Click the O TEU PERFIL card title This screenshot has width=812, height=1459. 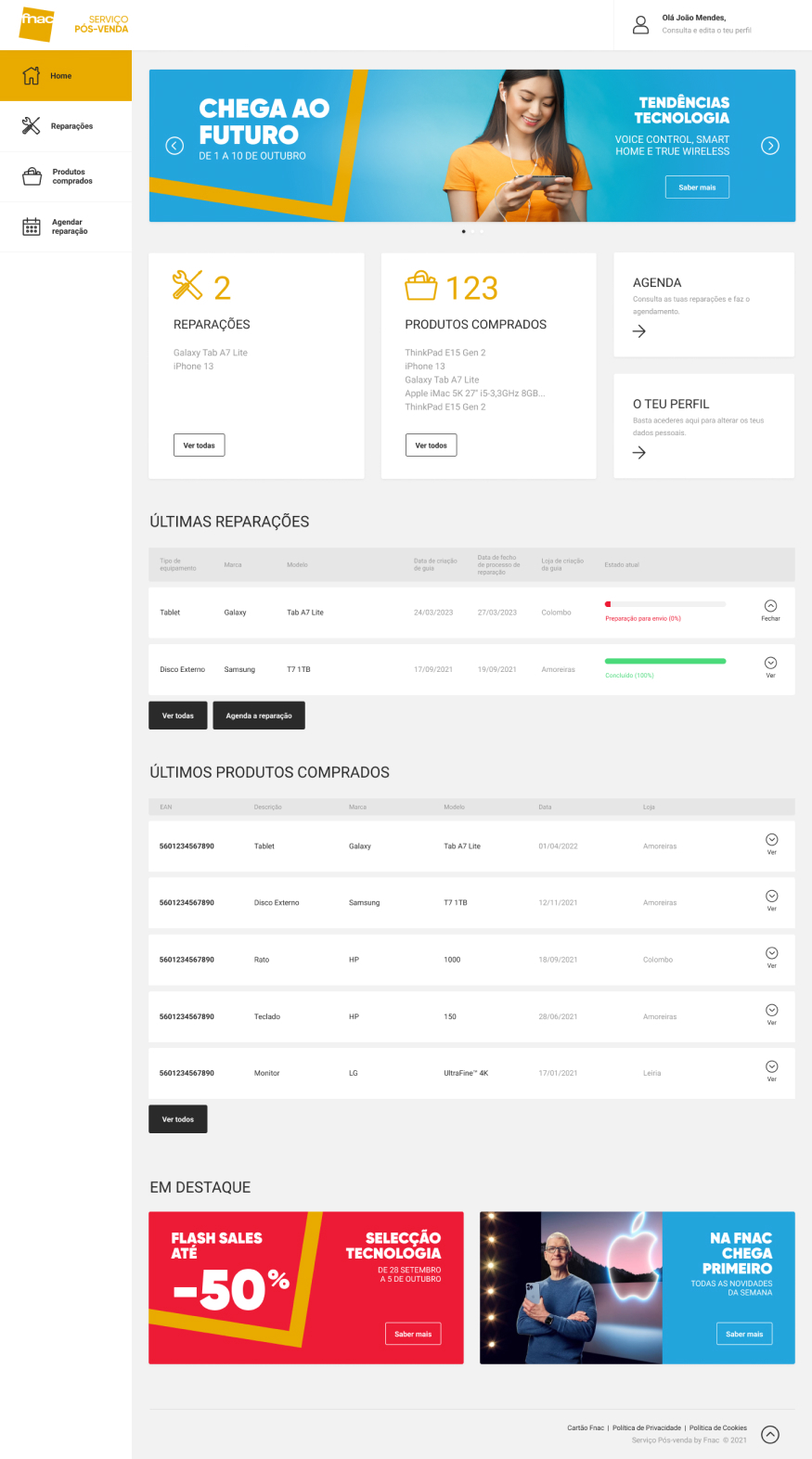[x=671, y=404]
